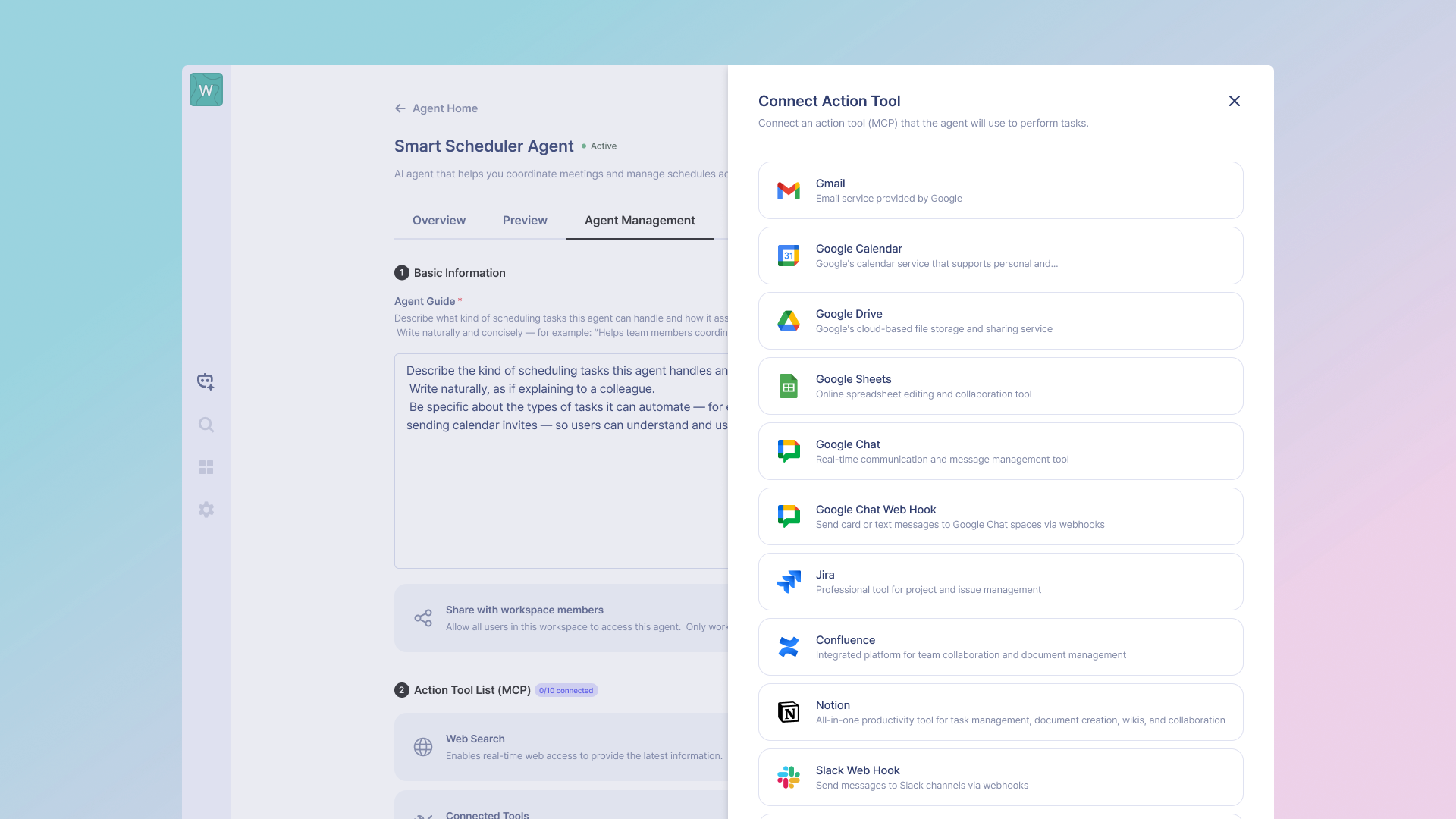1456x819 pixels.
Task: Click the workspace W avatar
Action: [206, 89]
